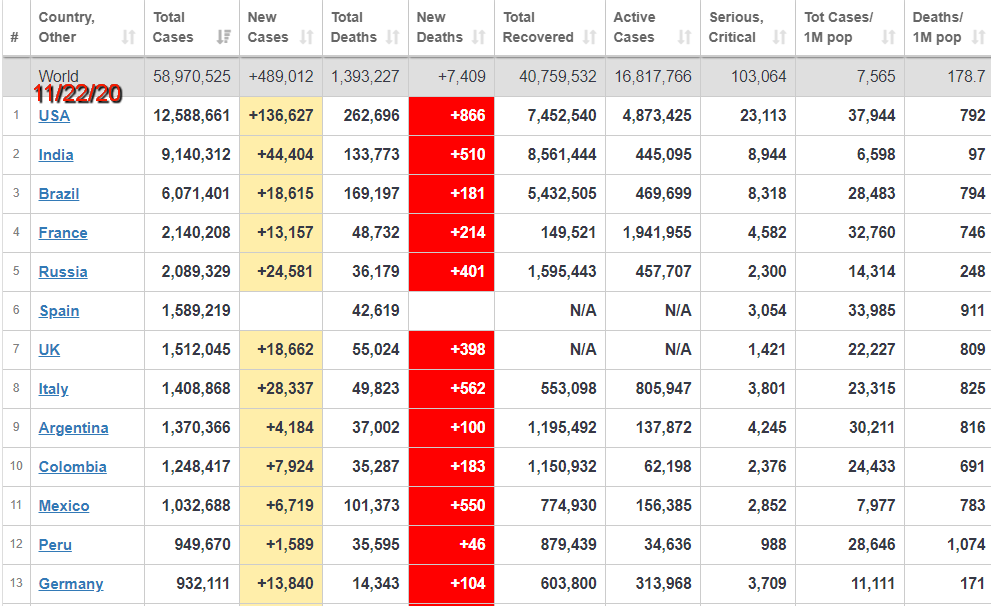
Task: Click New Cases sort arrow icon
Action: coord(307,38)
